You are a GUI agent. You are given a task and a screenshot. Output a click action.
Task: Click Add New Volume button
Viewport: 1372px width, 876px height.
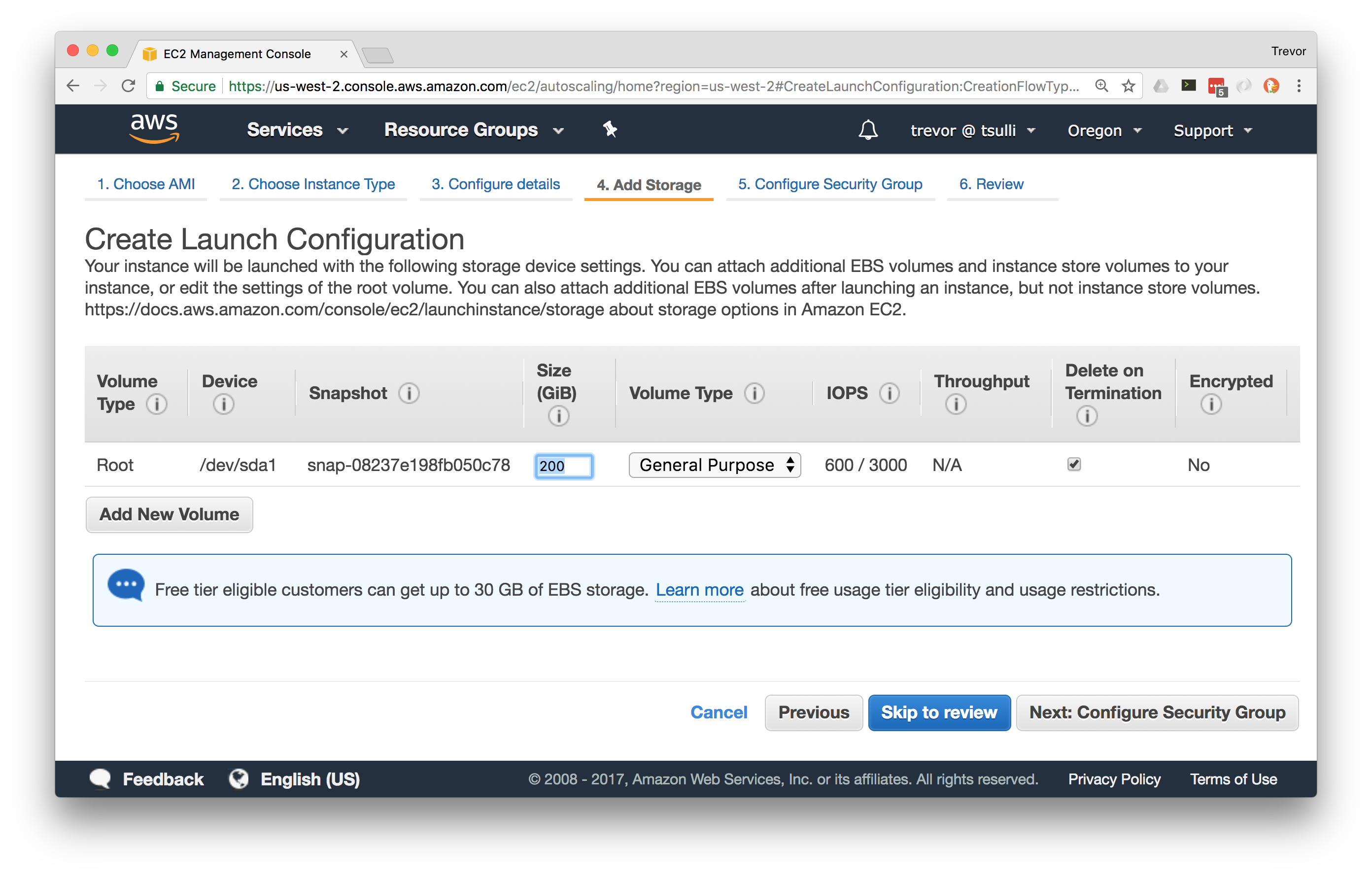pyautogui.click(x=169, y=514)
